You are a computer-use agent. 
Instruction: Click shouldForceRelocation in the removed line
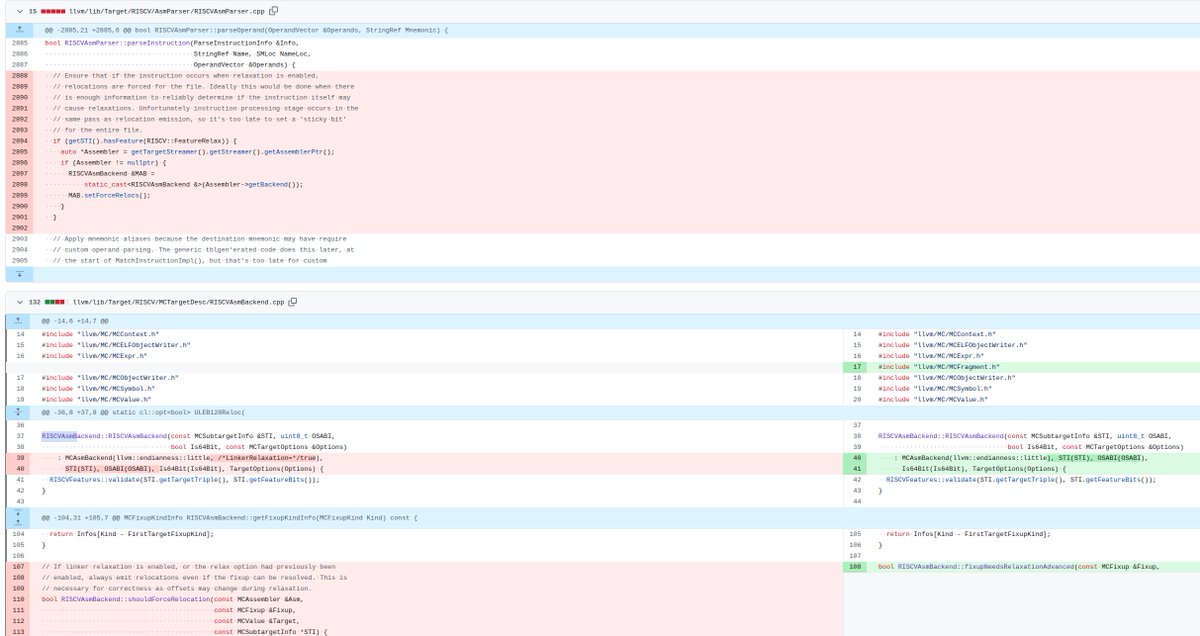[x=170, y=600]
